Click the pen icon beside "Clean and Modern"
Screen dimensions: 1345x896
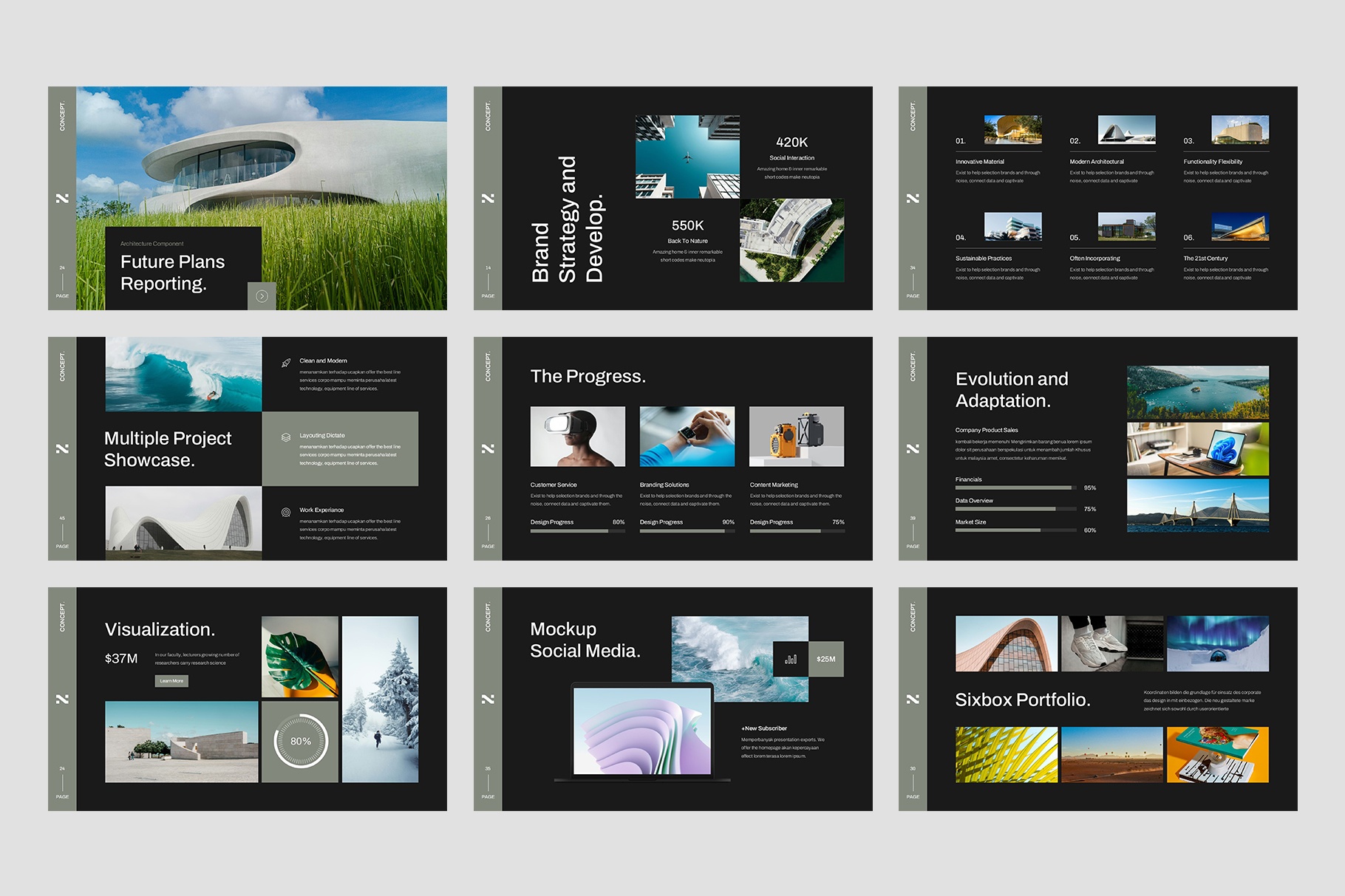(286, 363)
